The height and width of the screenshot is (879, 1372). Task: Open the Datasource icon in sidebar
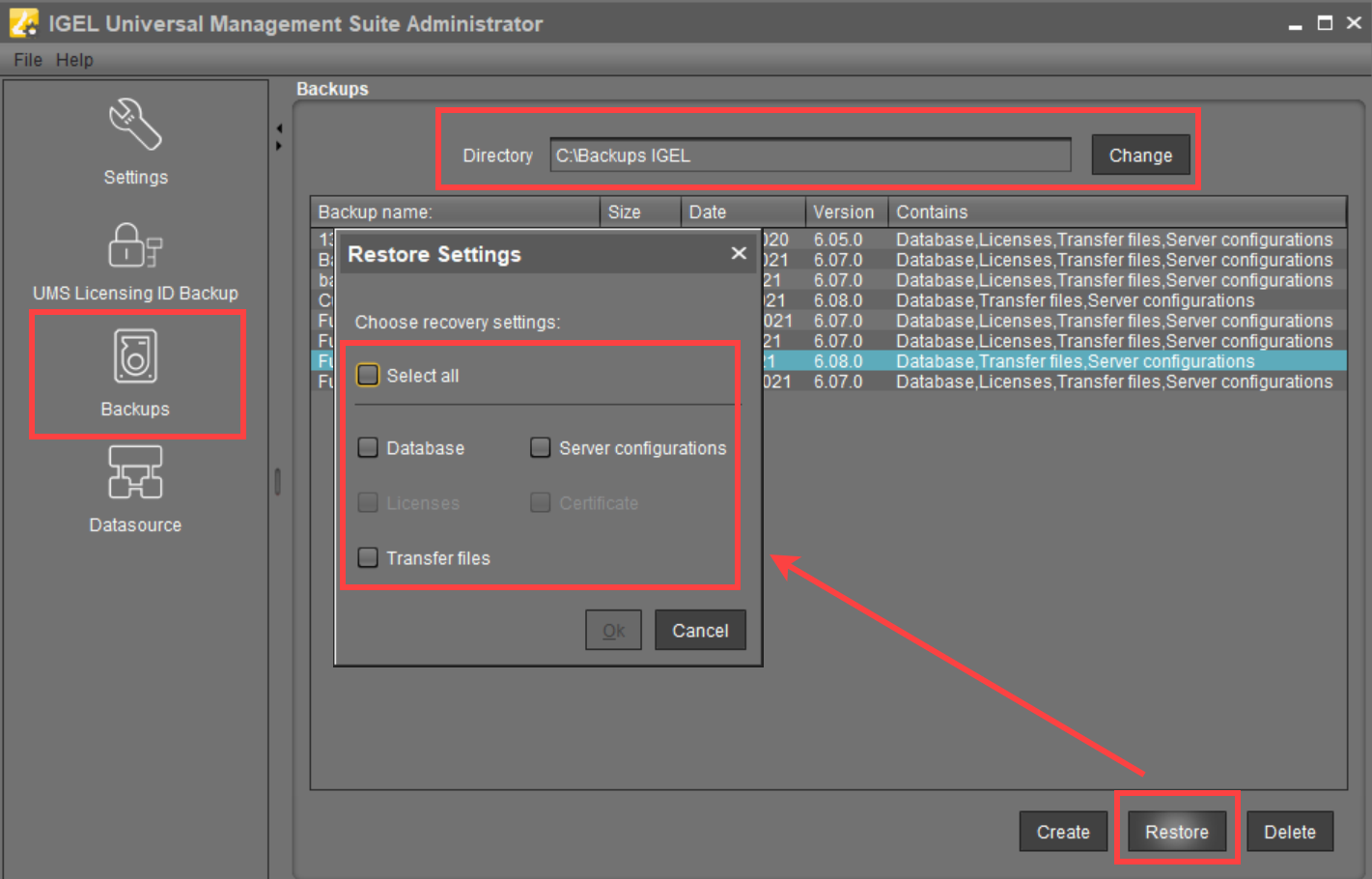tap(135, 472)
